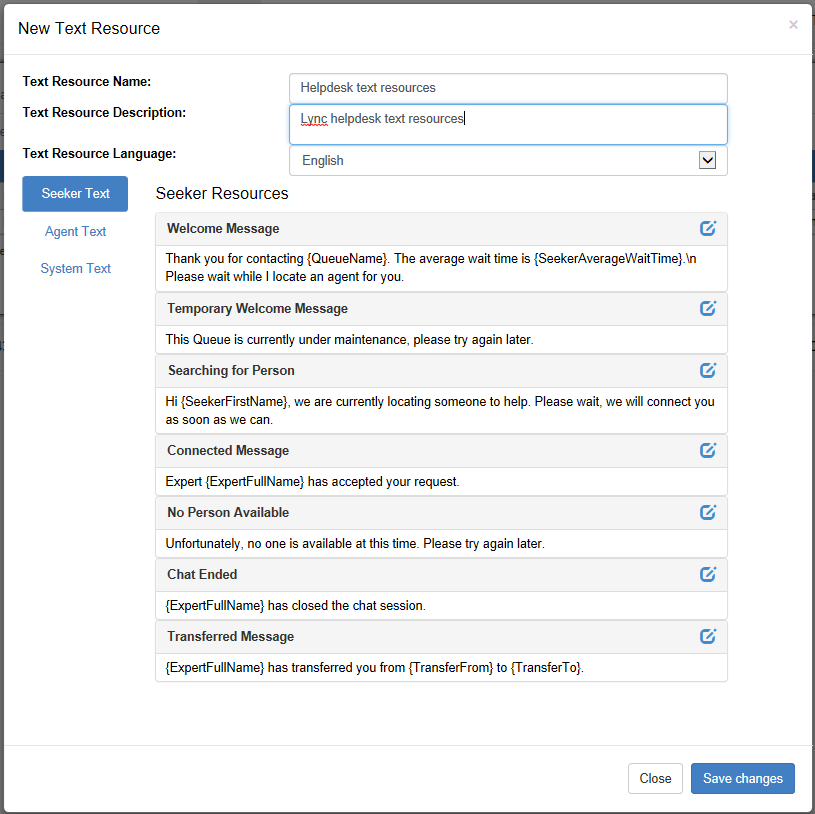
Task: Edit the No Person Available message
Action: (707, 512)
